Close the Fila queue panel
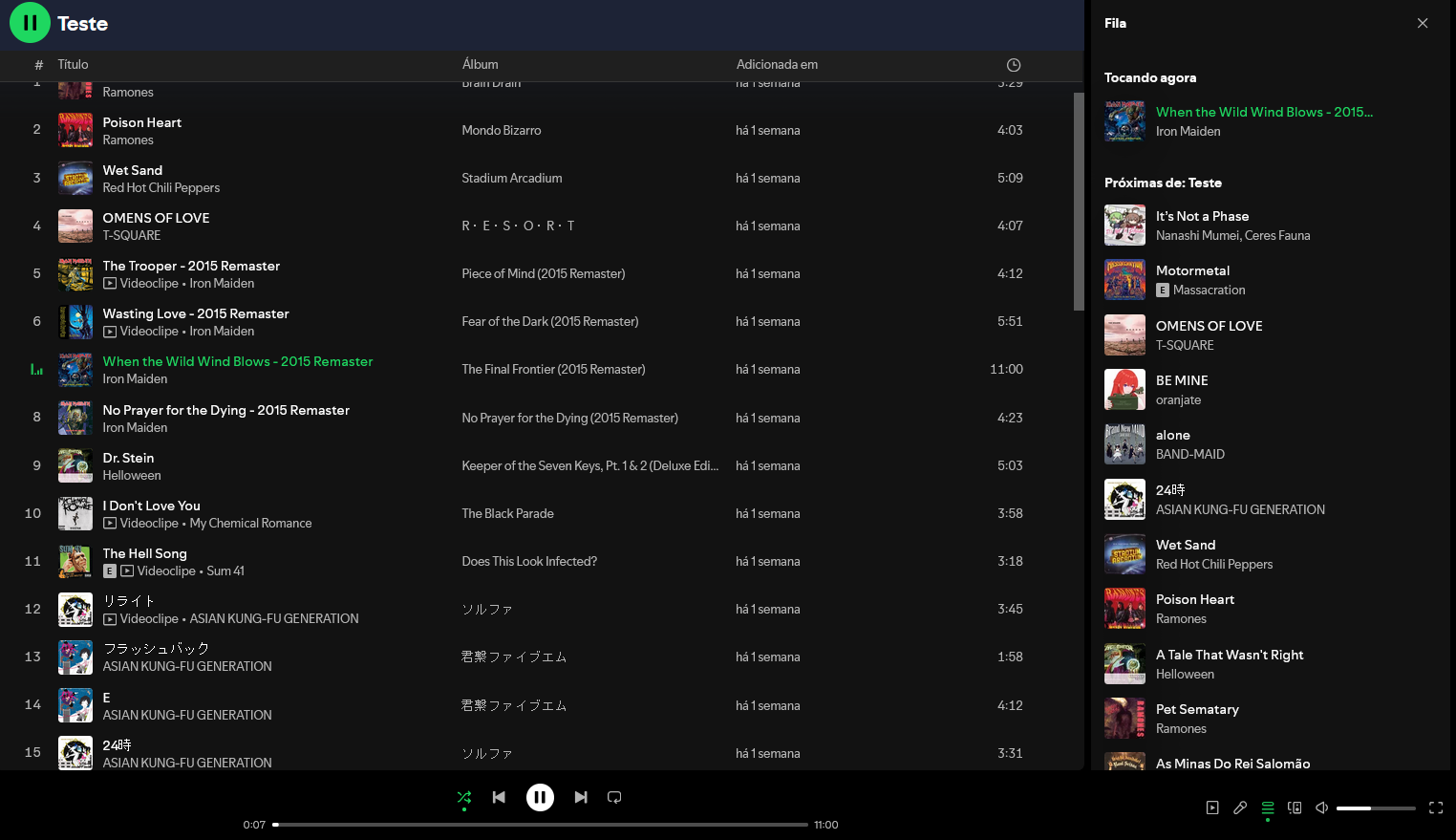 point(1423,23)
